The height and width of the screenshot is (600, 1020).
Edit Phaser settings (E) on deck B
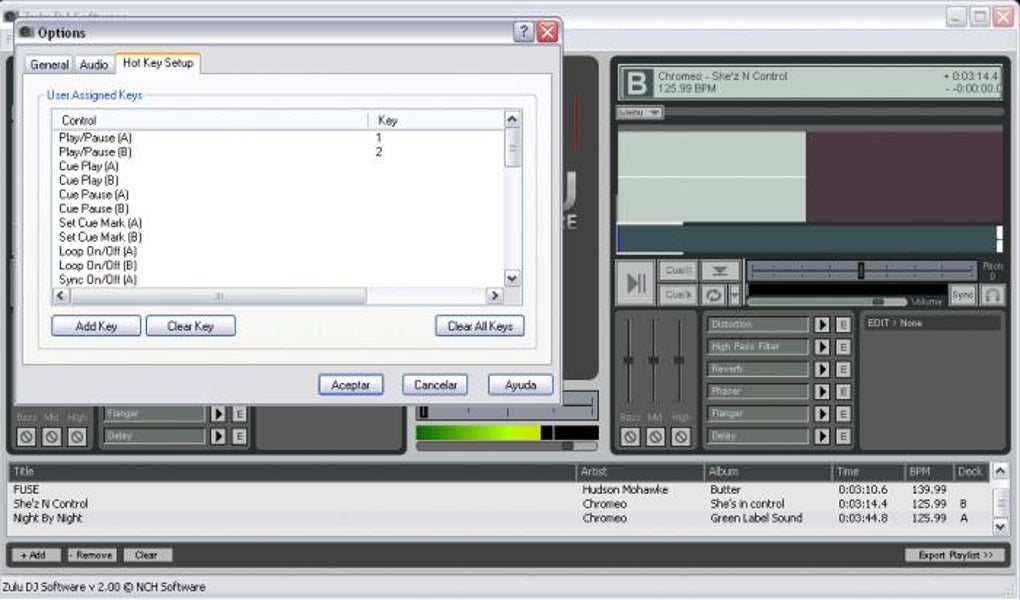[x=843, y=391]
